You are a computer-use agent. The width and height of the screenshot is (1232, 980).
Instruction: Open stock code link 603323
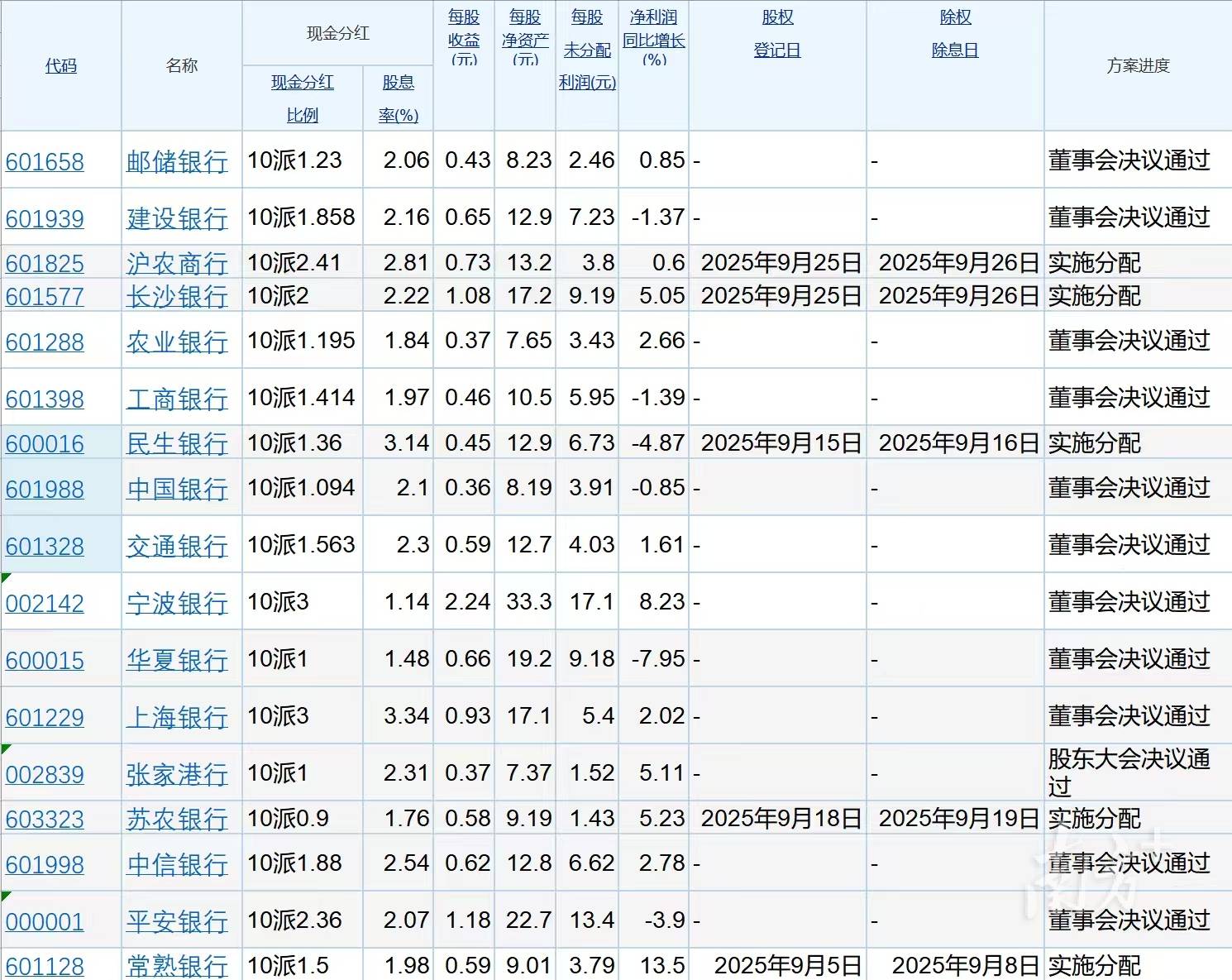pyautogui.click(x=45, y=819)
